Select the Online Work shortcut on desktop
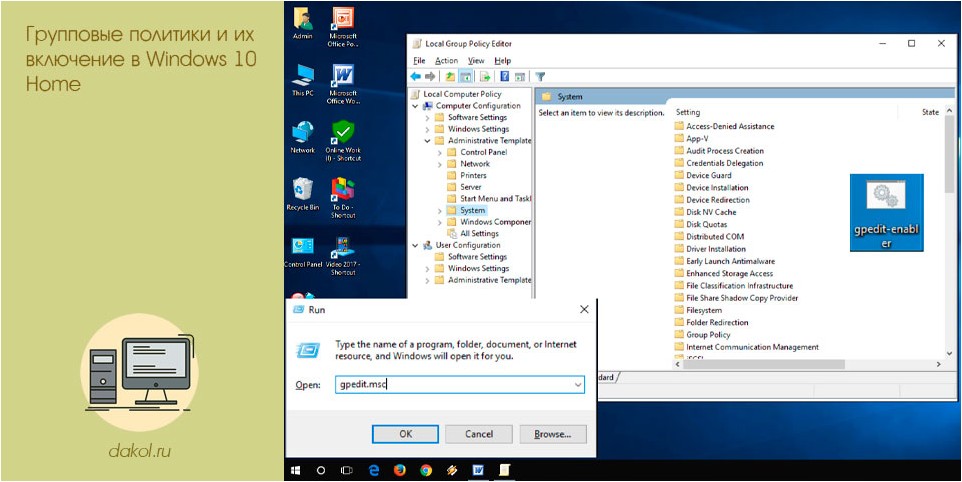This screenshot has height=482, width=962. point(343,141)
